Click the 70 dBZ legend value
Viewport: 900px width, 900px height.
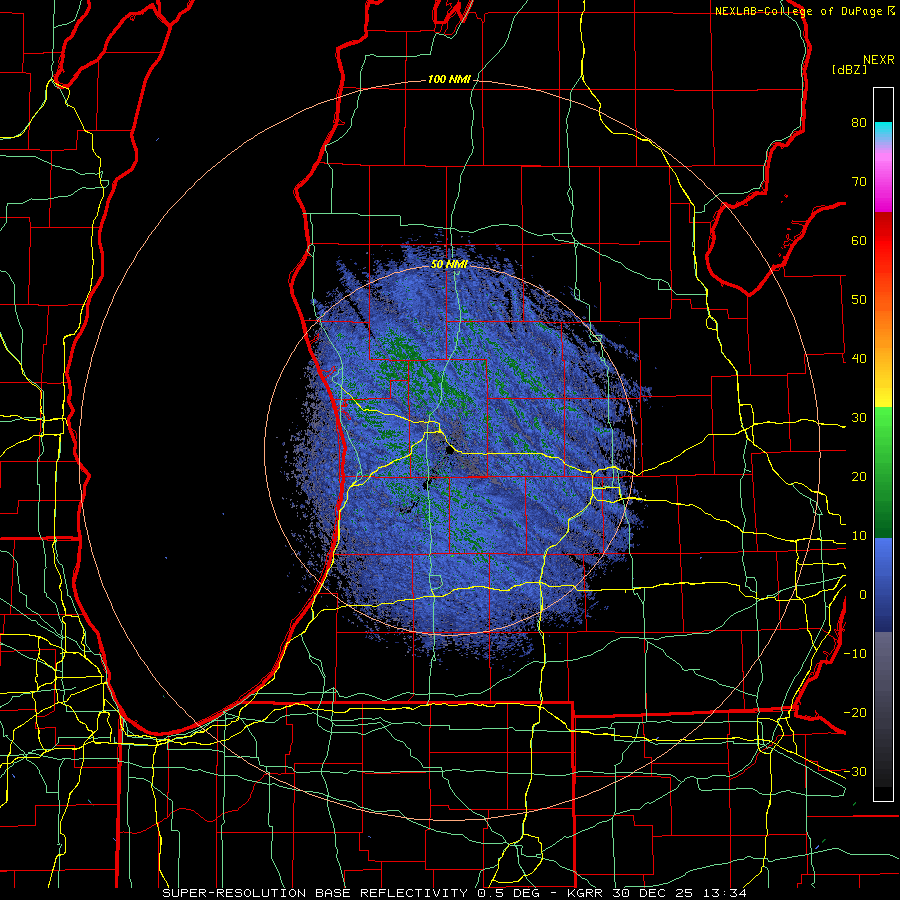[x=859, y=181]
